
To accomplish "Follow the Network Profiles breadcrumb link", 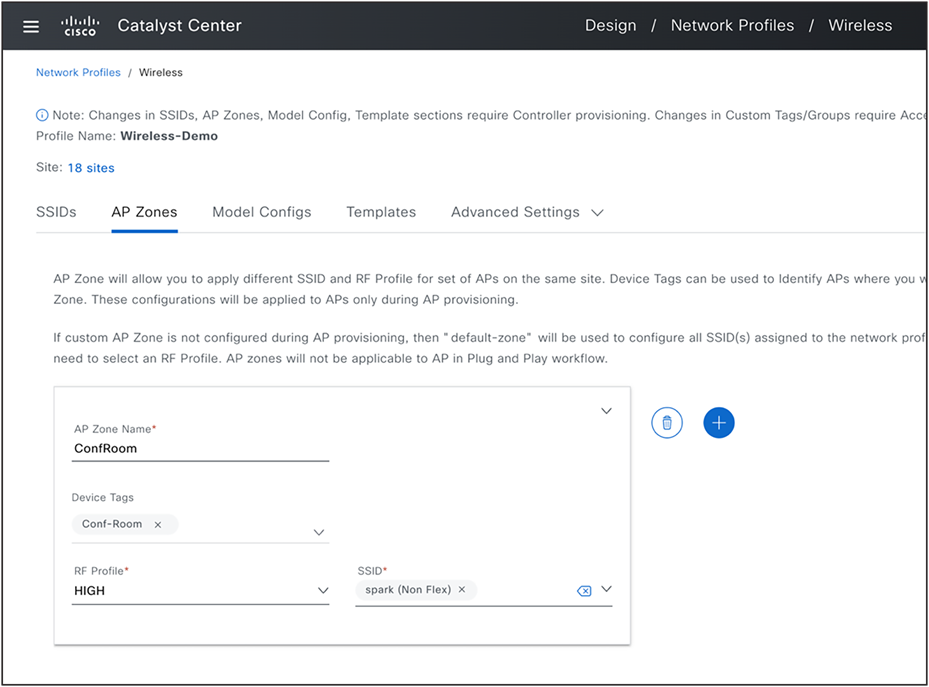I will pyautogui.click(x=78, y=72).
